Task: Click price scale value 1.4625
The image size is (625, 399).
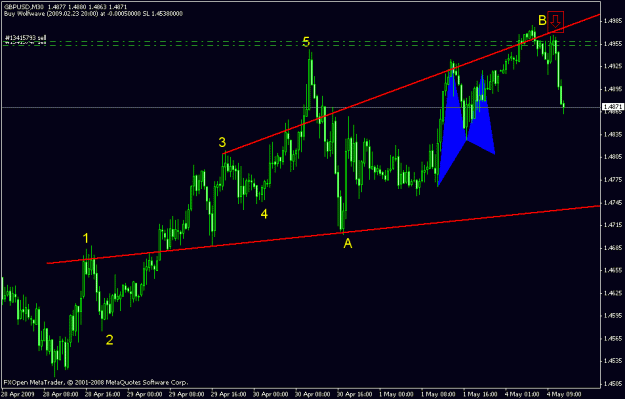Action: pos(613,293)
